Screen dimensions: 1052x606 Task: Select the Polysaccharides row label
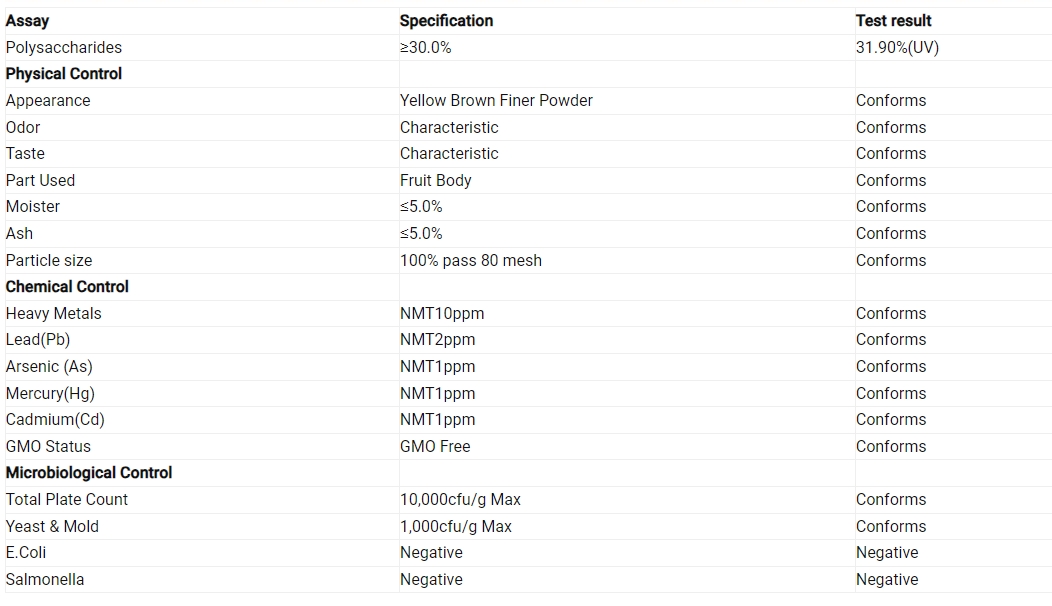click(x=64, y=48)
